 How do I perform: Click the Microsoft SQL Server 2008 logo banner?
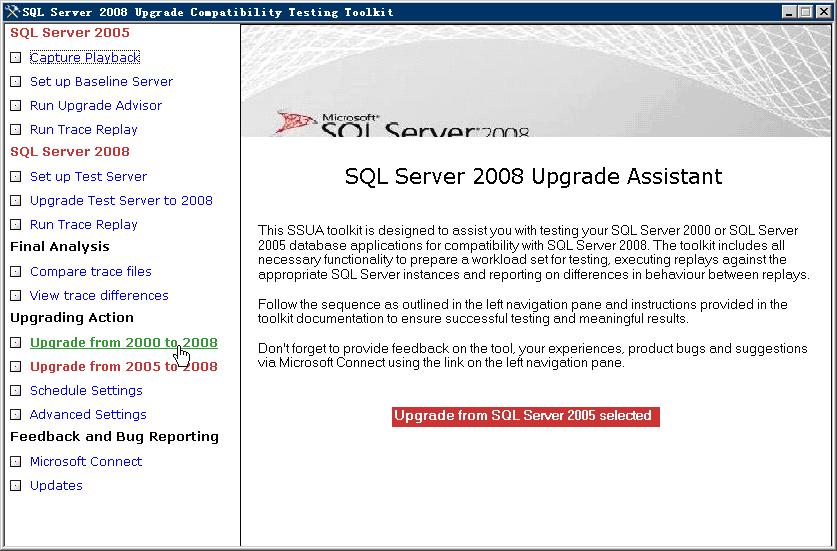[536, 81]
